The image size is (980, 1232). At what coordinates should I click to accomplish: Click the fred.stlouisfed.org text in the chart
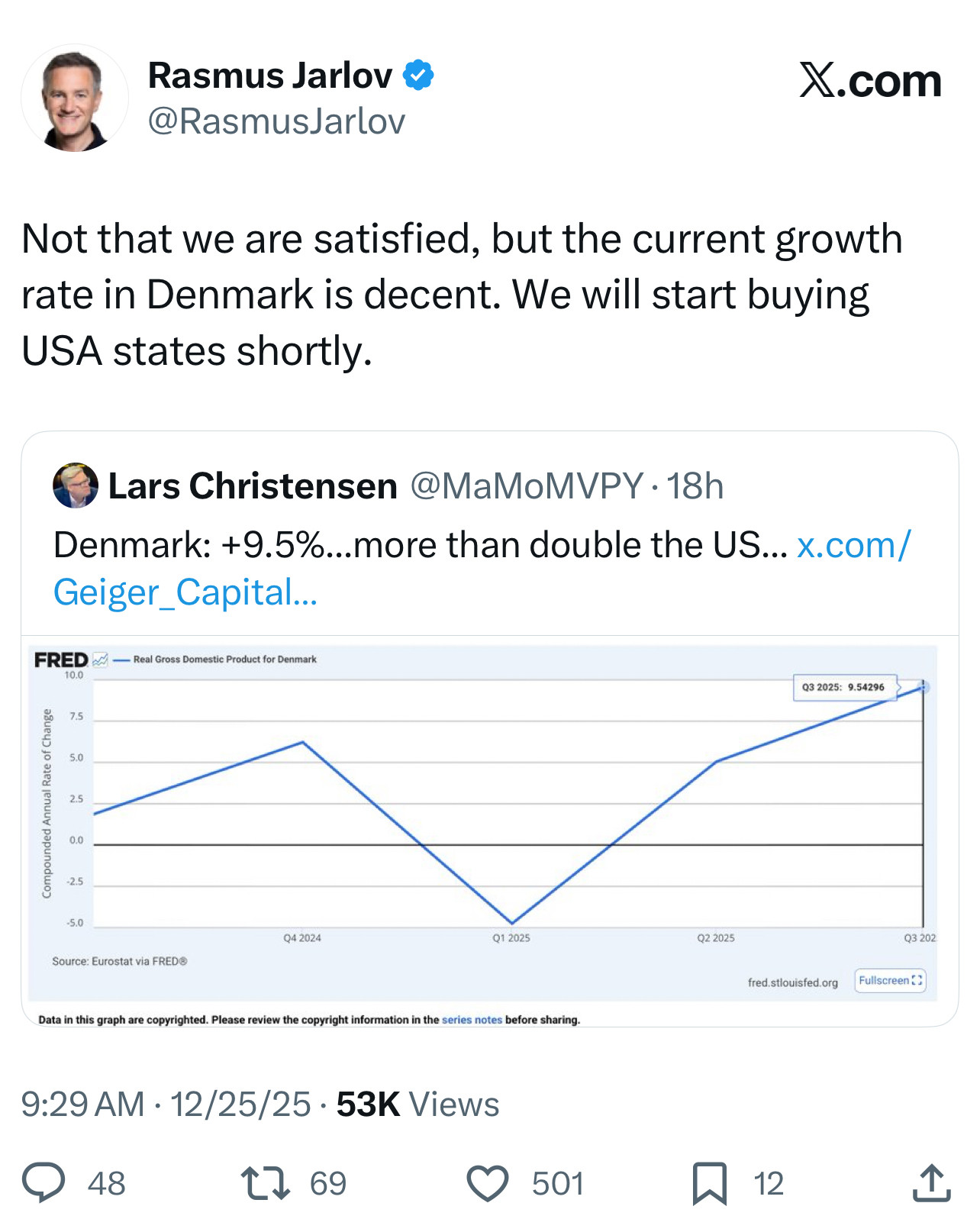[x=792, y=982]
